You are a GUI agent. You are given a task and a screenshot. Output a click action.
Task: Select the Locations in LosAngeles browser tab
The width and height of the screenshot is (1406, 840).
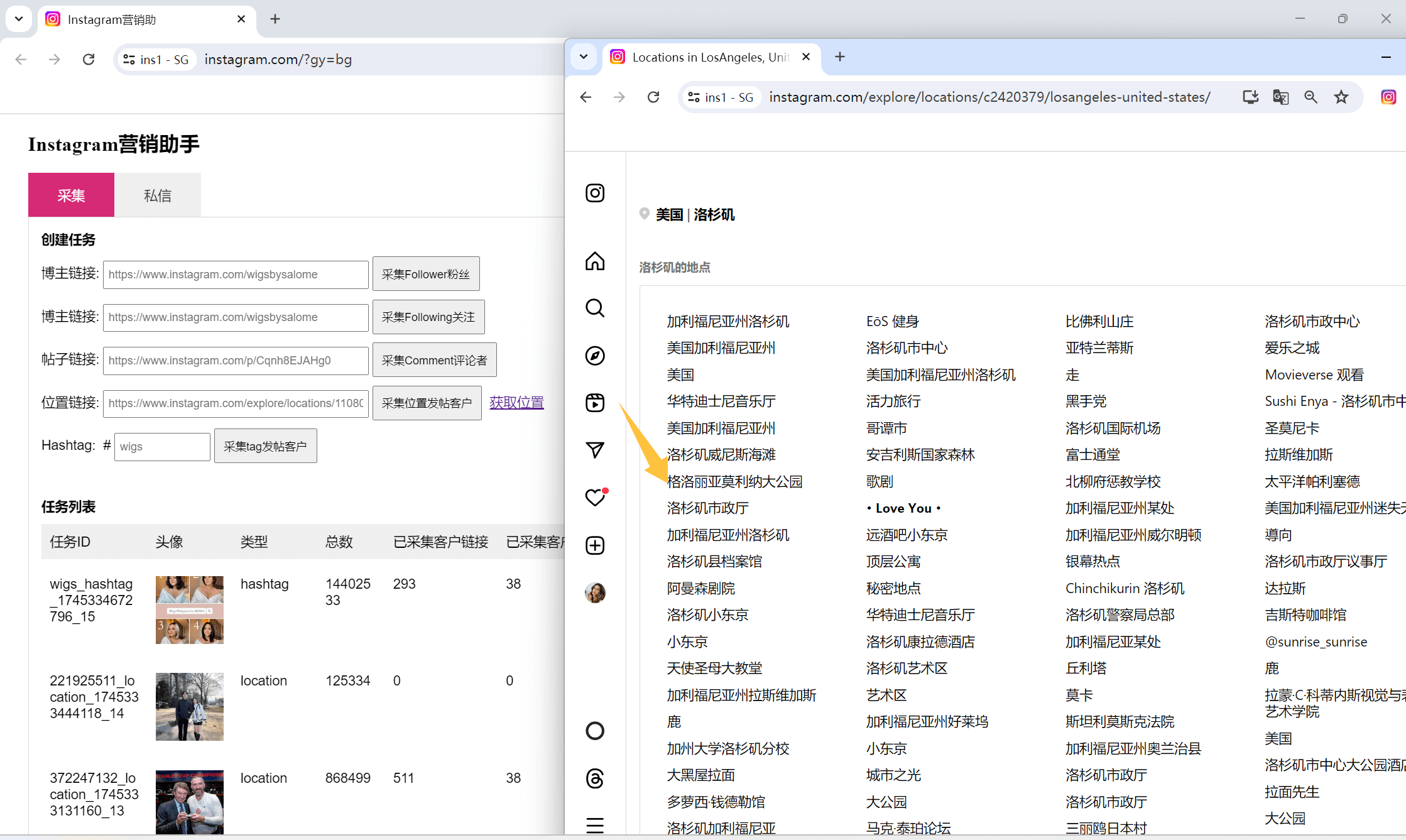(x=712, y=57)
